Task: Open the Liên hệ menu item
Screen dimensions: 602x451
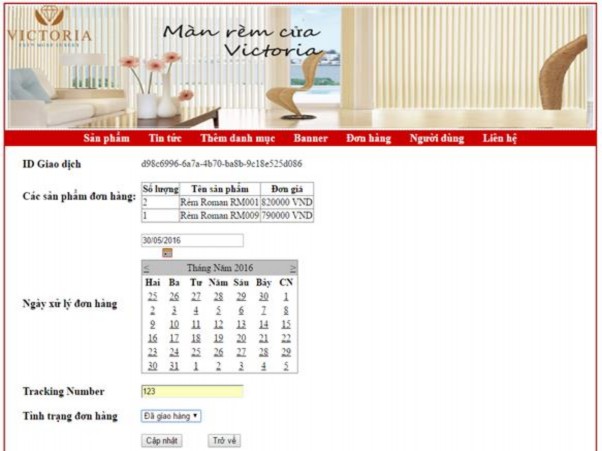Action: (x=500, y=138)
